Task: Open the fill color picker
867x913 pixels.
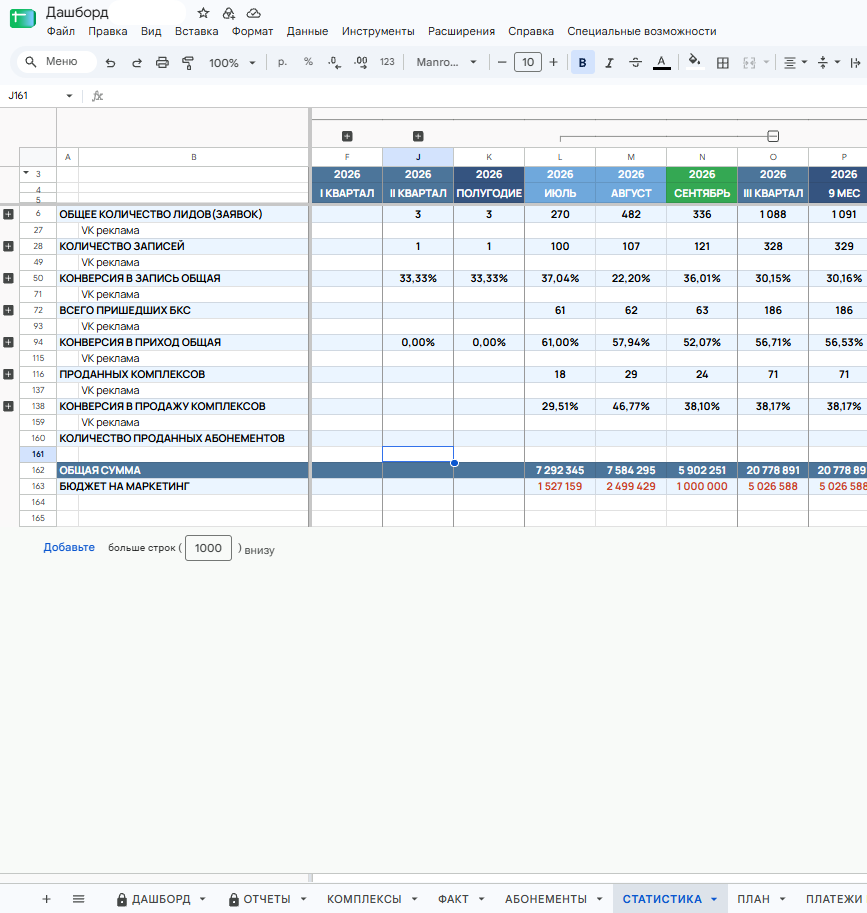Action: pyautogui.click(x=693, y=62)
